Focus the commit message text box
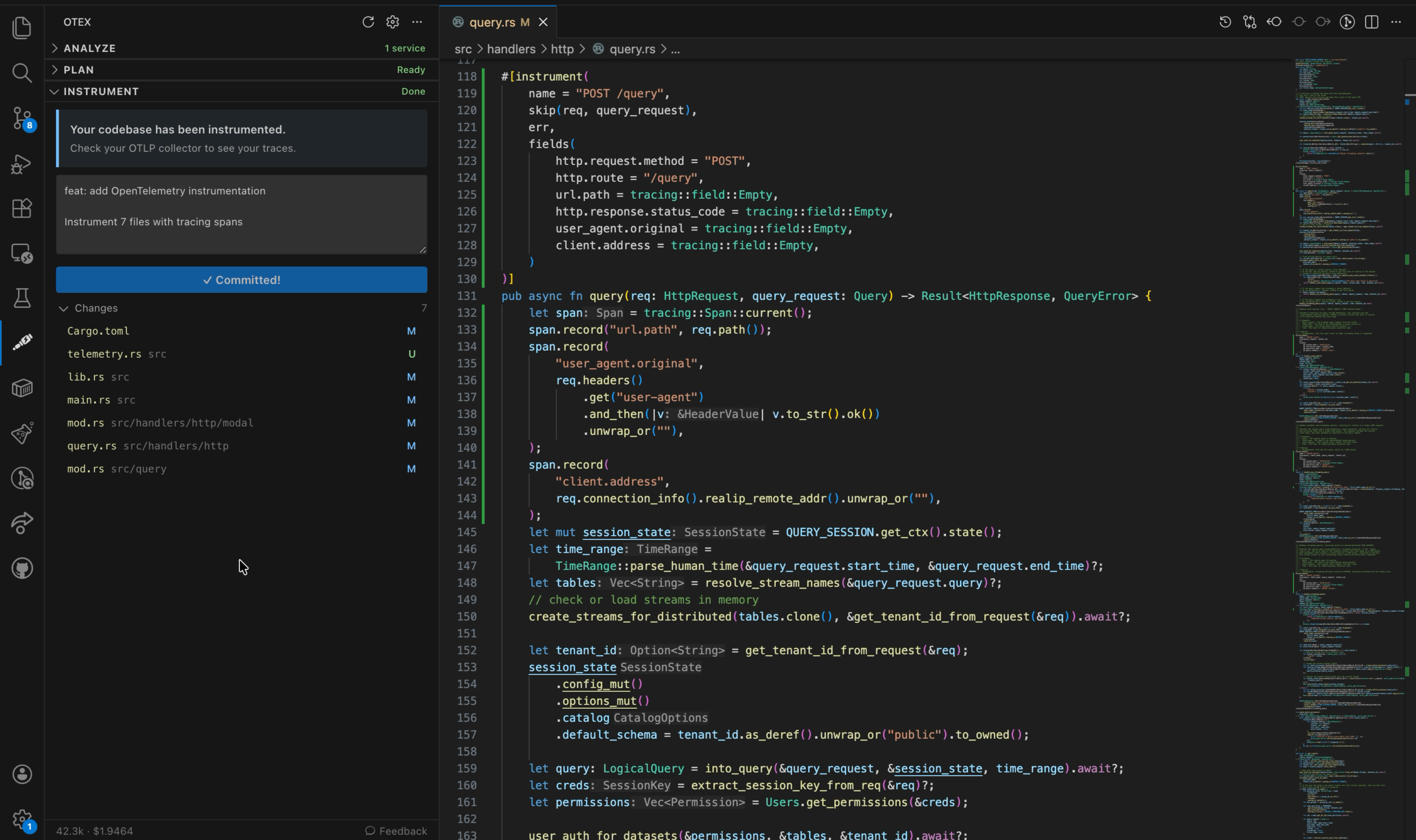Image resolution: width=1416 pixels, height=840 pixels. click(x=242, y=214)
